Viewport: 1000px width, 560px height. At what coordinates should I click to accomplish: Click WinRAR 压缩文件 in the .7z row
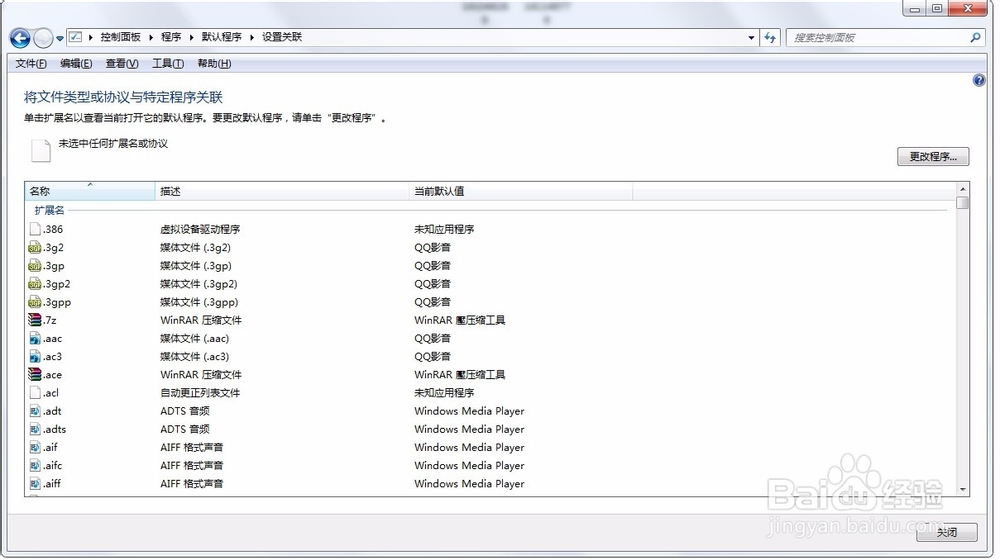(201, 320)
